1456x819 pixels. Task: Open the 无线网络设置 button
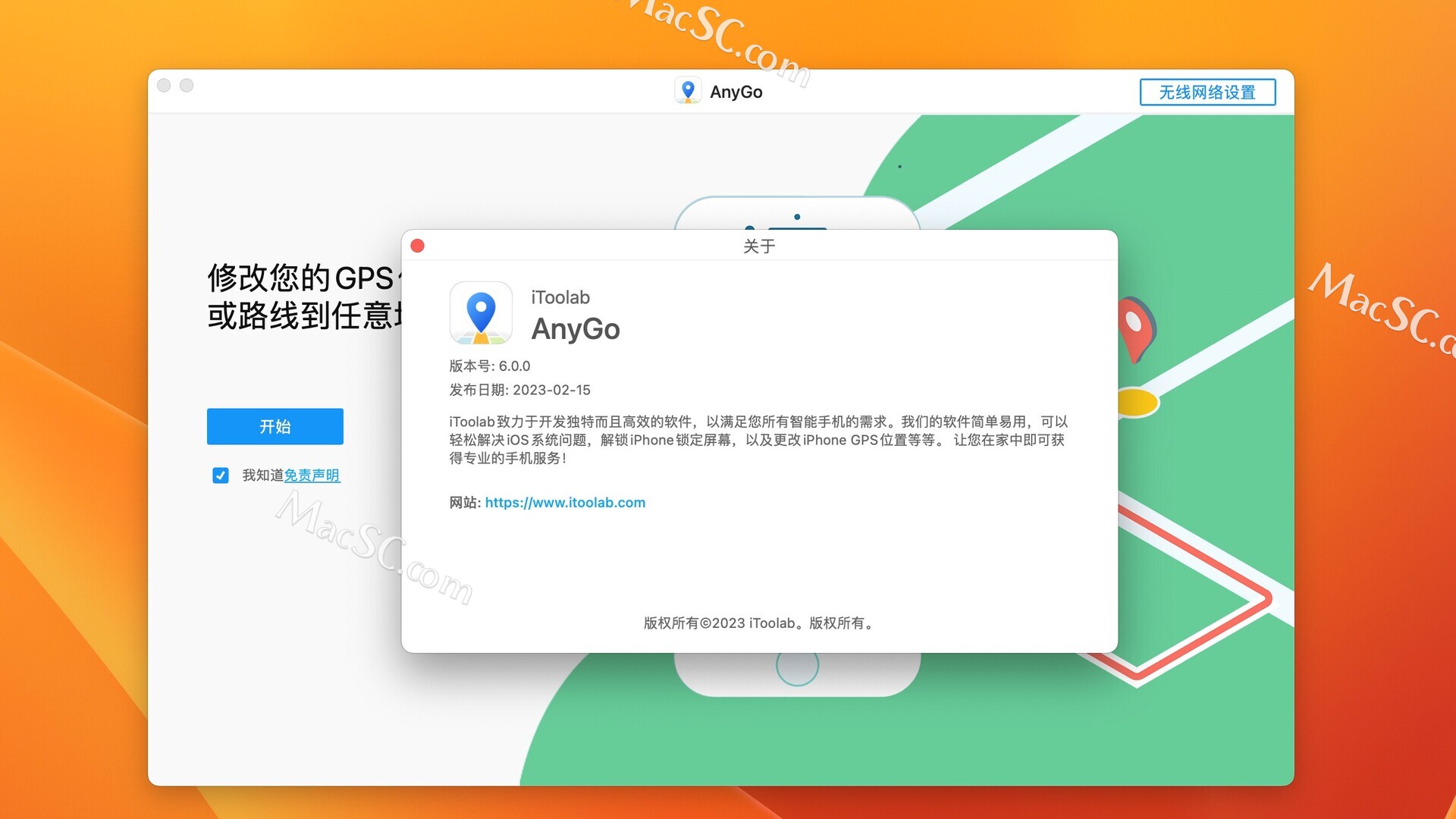1207,92
